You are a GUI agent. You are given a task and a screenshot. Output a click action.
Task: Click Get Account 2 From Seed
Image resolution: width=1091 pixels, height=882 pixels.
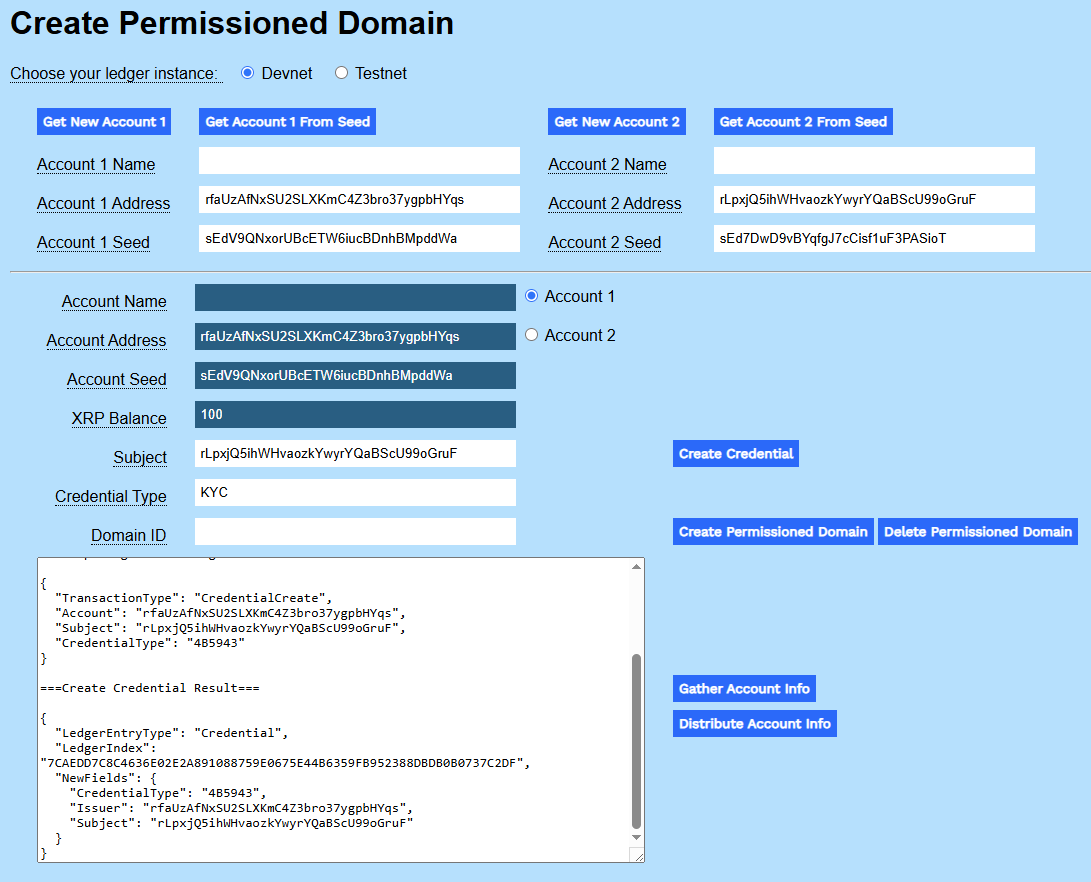click(802, 121)
